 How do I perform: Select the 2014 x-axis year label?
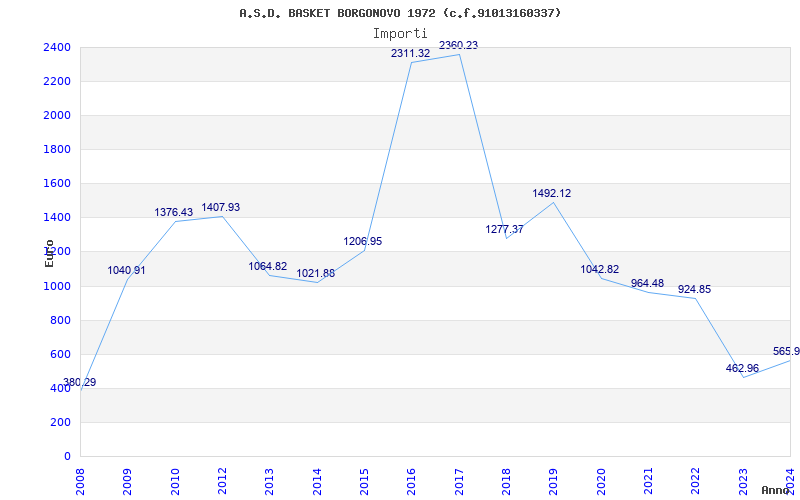tap(317, 481)
